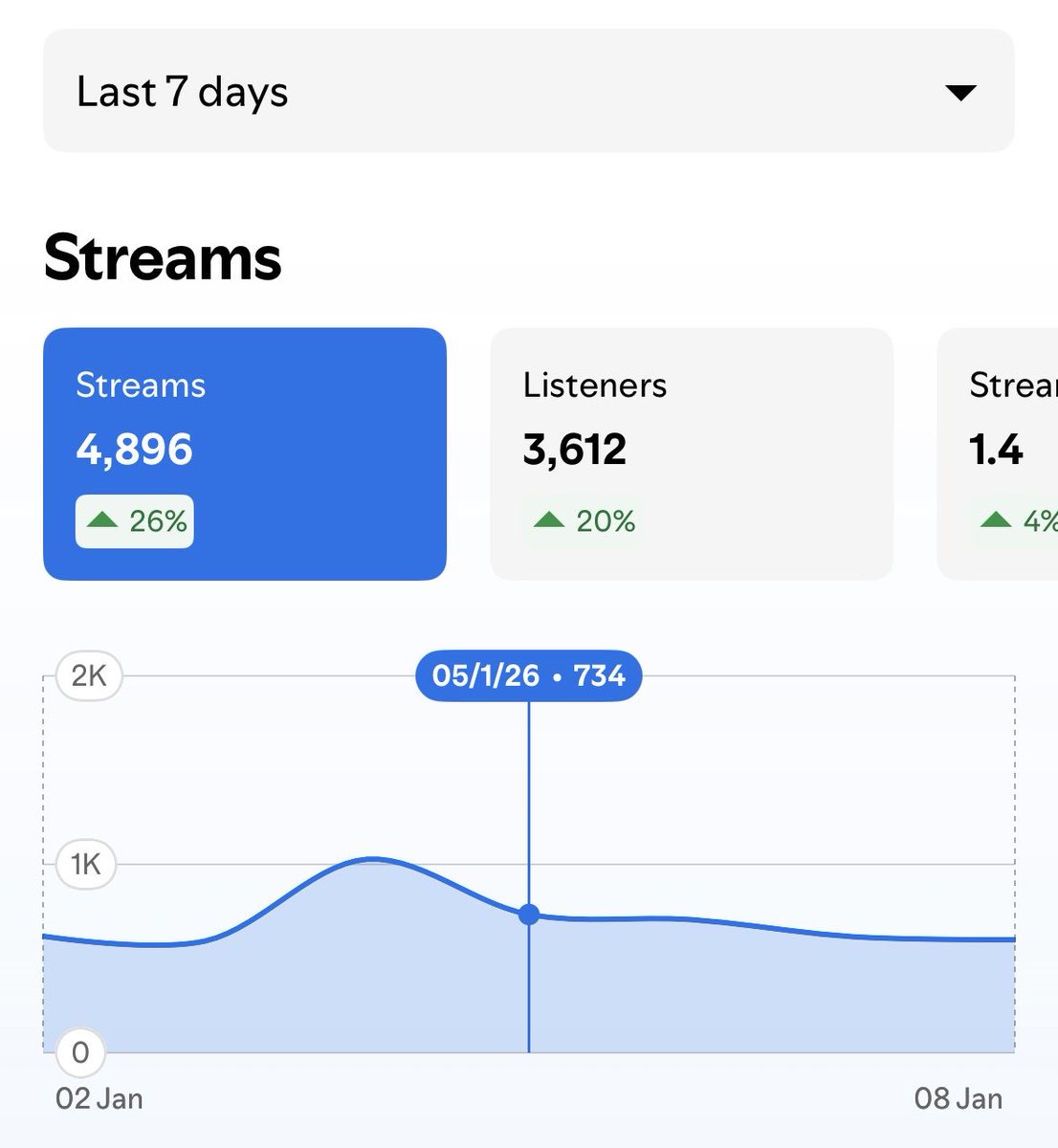Image resolution: width=1058 pixels, height=1148 pixels.
Task: Click the dropdown arrow in the date range selector
Action: [x=959, y=93]
